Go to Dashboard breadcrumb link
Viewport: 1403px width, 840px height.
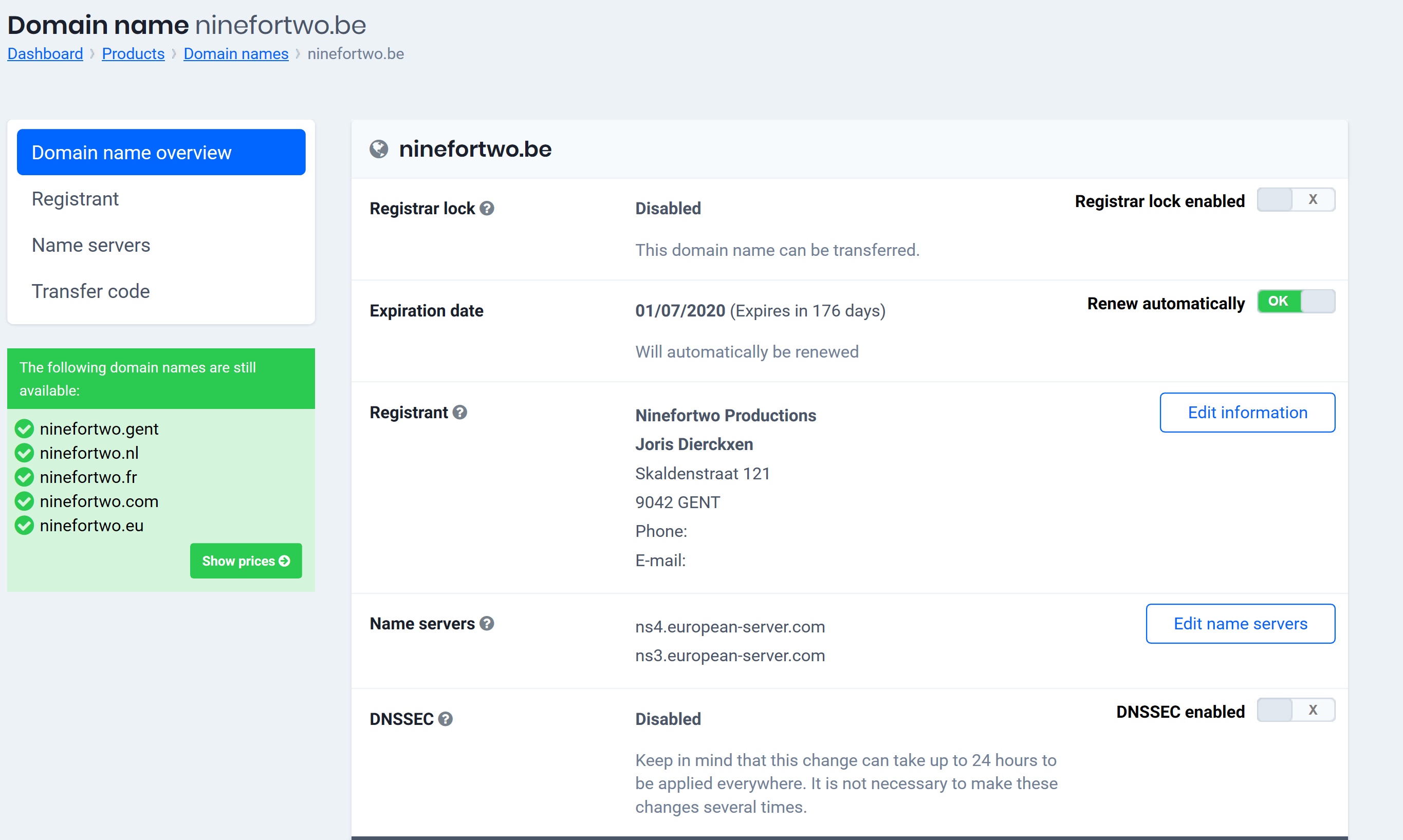45,54
